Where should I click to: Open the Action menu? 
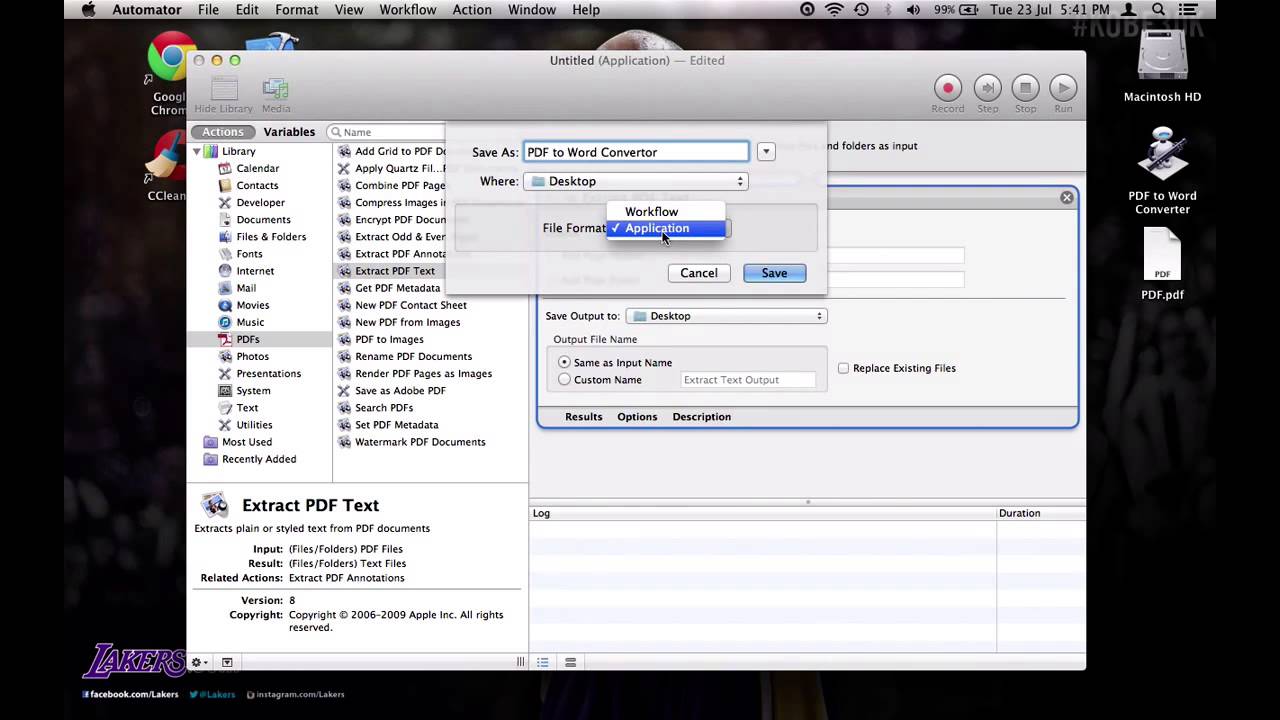(472, 9)
